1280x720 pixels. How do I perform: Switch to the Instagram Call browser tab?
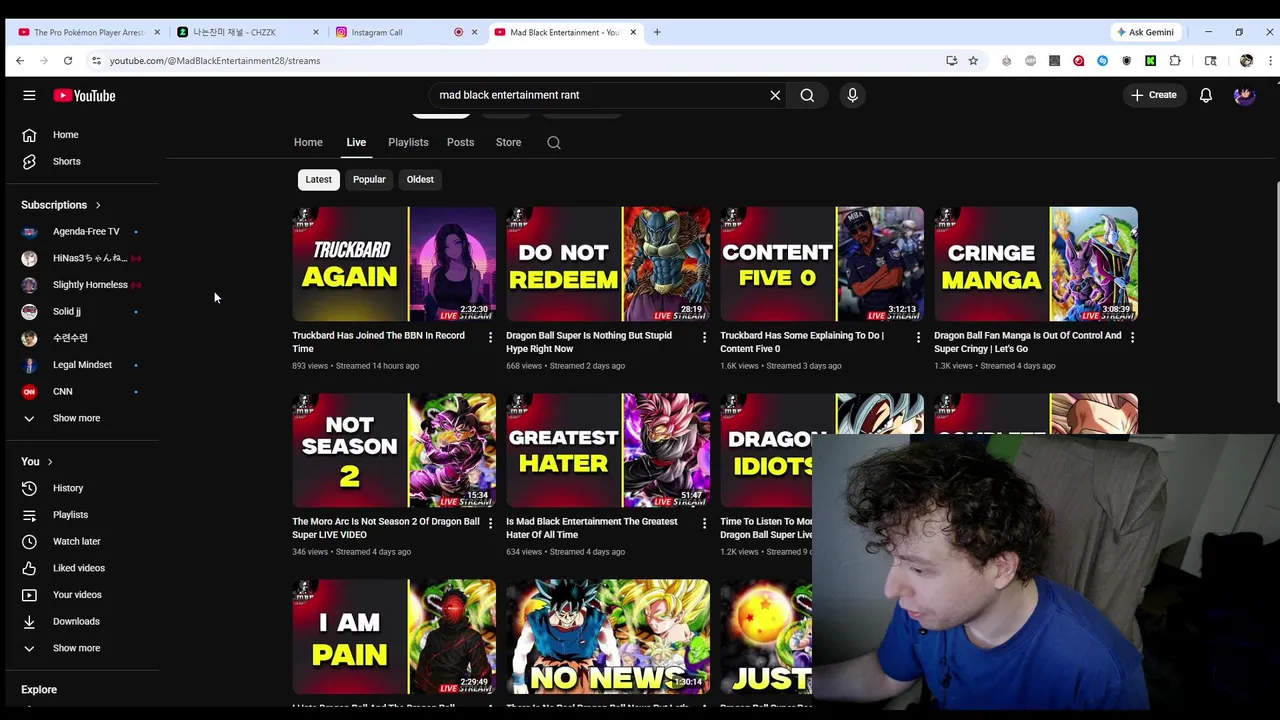[x=400, y=32]
